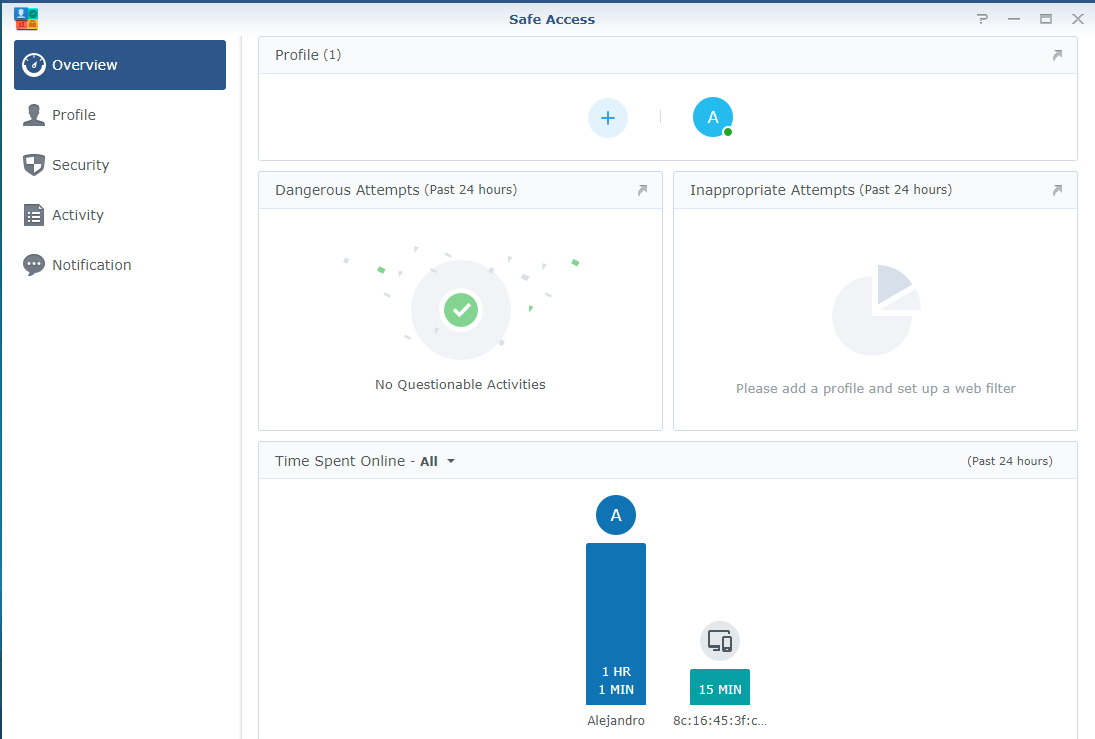
Task: Expand the Inappropriate Attempts panel arrow
Action: pos(1057,190)
